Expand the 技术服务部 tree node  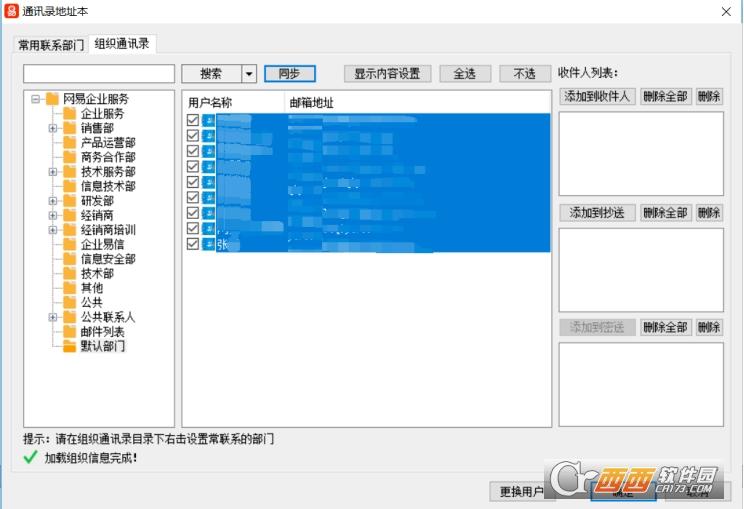pyautogui.click(x=53, y=172)
